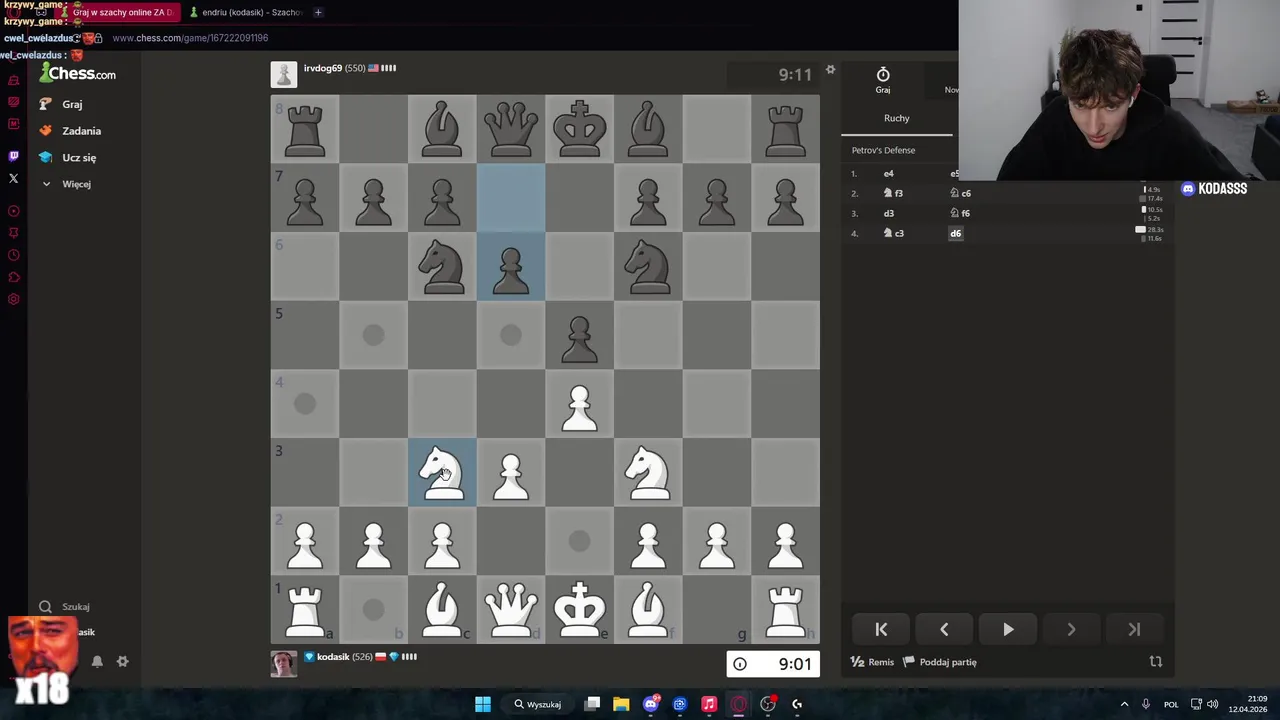Select black move Nf6 in move list
Viewport: 1280px width, 720px height.
(960, 213)
